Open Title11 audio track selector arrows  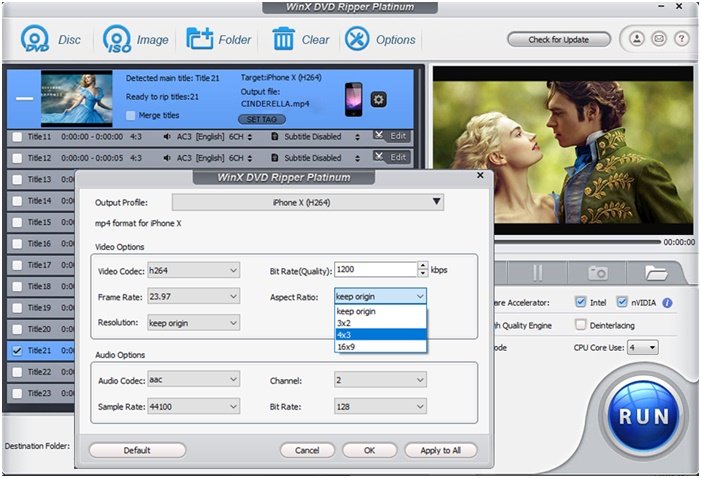[249, 137]
